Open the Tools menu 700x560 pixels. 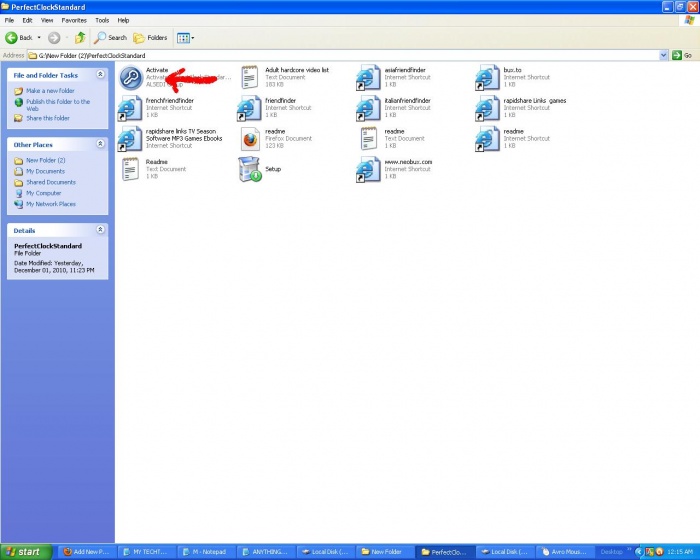click(102, 21)
